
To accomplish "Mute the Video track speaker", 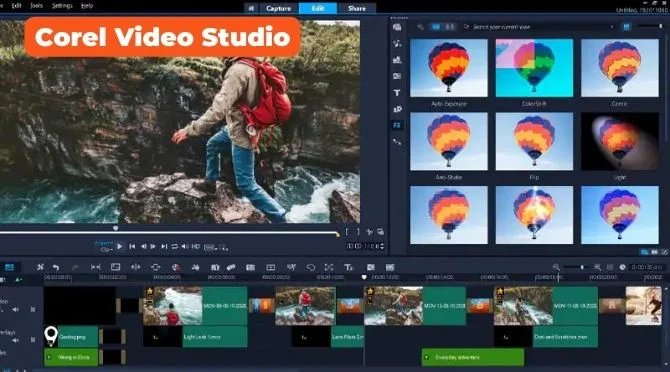I will [x=16, y=309].
